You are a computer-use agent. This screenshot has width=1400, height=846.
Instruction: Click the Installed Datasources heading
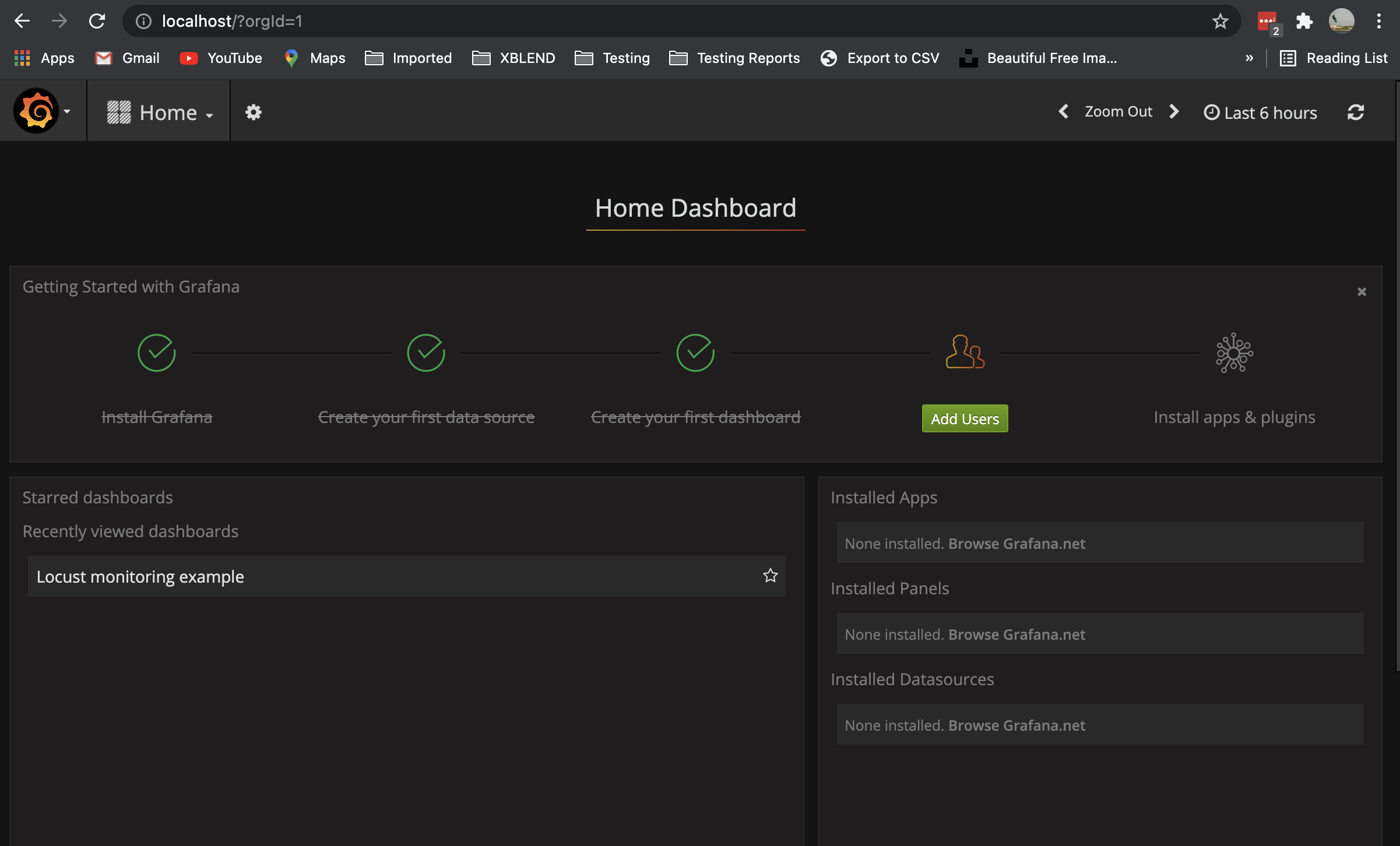pos(912,679)
